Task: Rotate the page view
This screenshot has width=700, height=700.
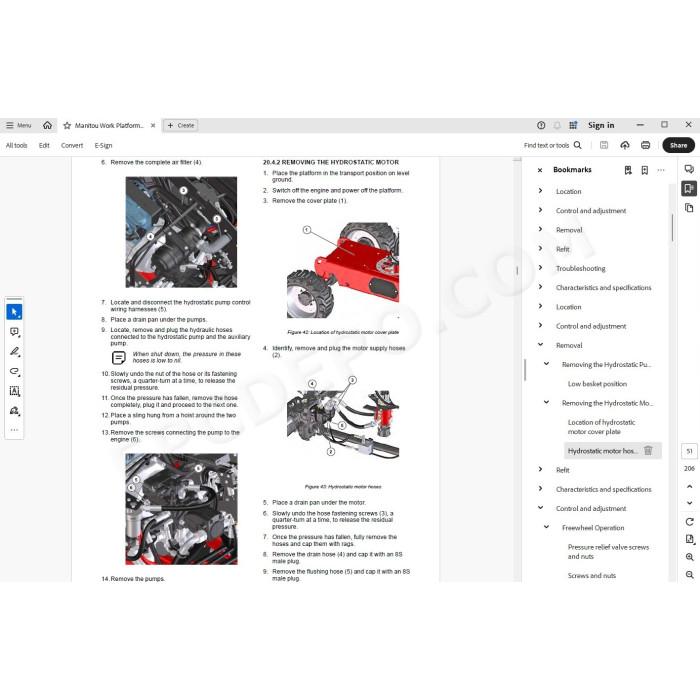Action: click(x=689, y=522)
